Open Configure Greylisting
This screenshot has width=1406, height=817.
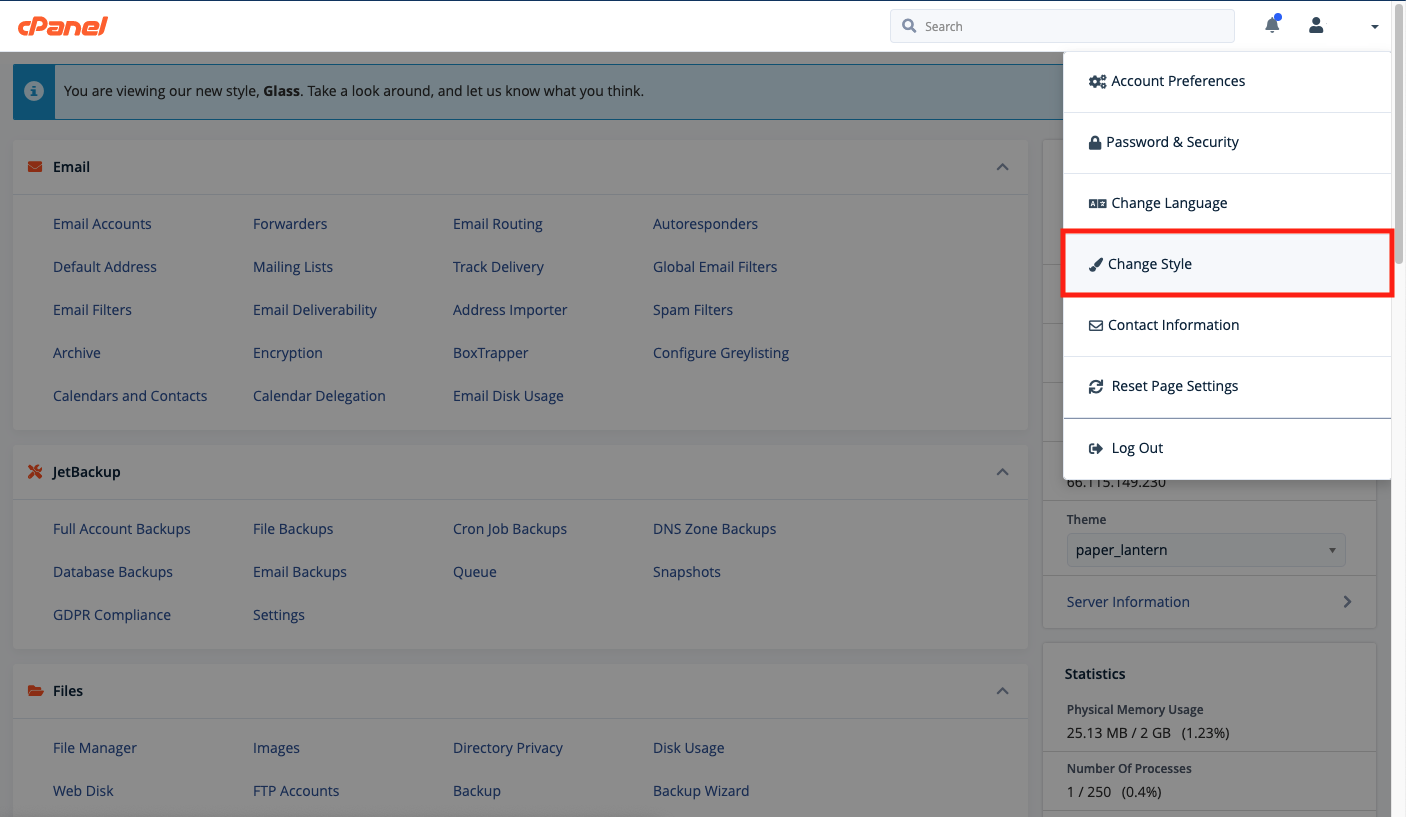coord(721,353)
